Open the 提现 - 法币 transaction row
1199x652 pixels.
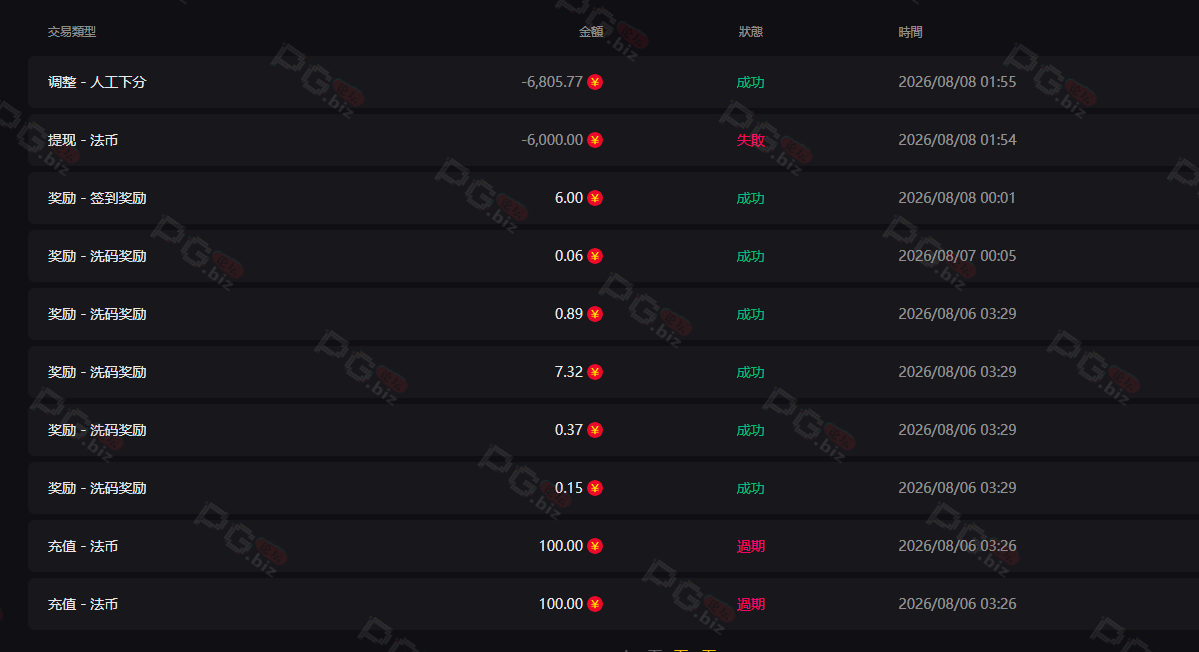tap(613, 140)
